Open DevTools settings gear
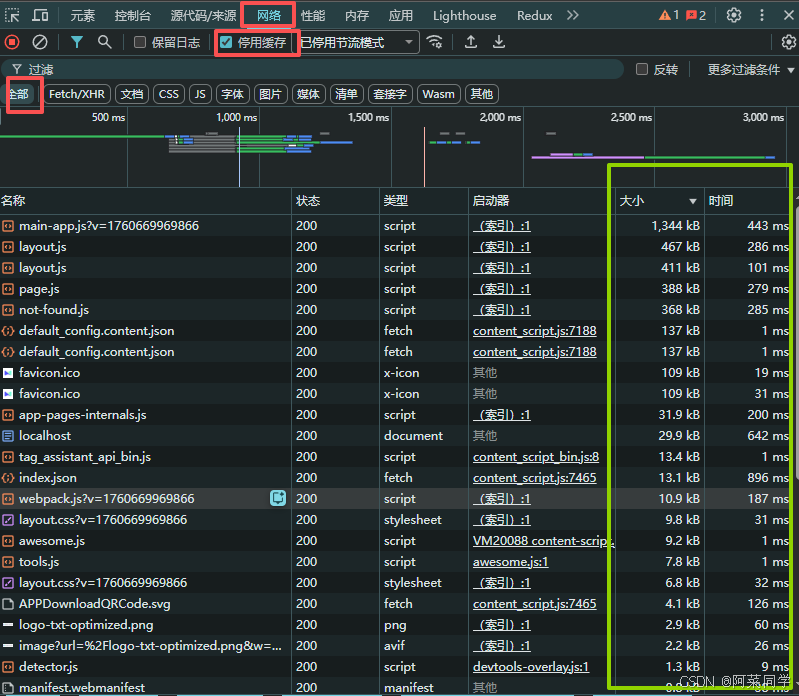 point(734,15)
